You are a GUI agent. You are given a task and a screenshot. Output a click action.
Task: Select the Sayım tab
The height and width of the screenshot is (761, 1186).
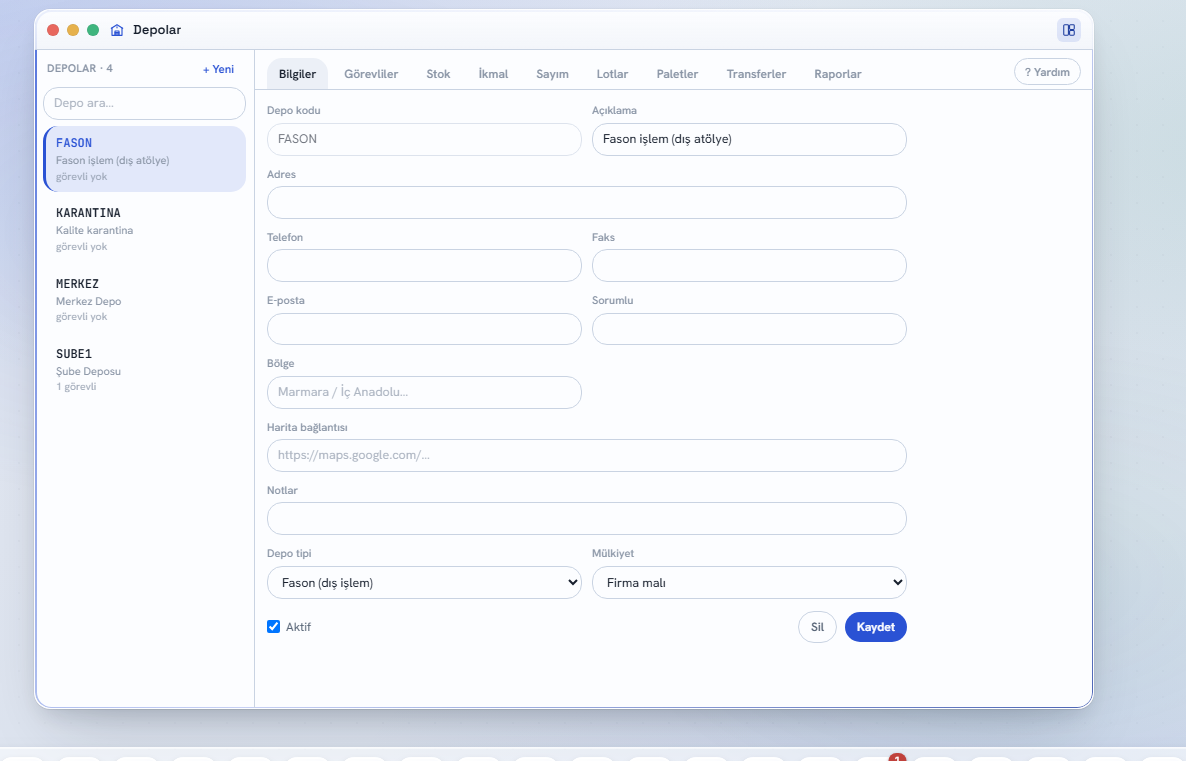[x=552, y=74]
